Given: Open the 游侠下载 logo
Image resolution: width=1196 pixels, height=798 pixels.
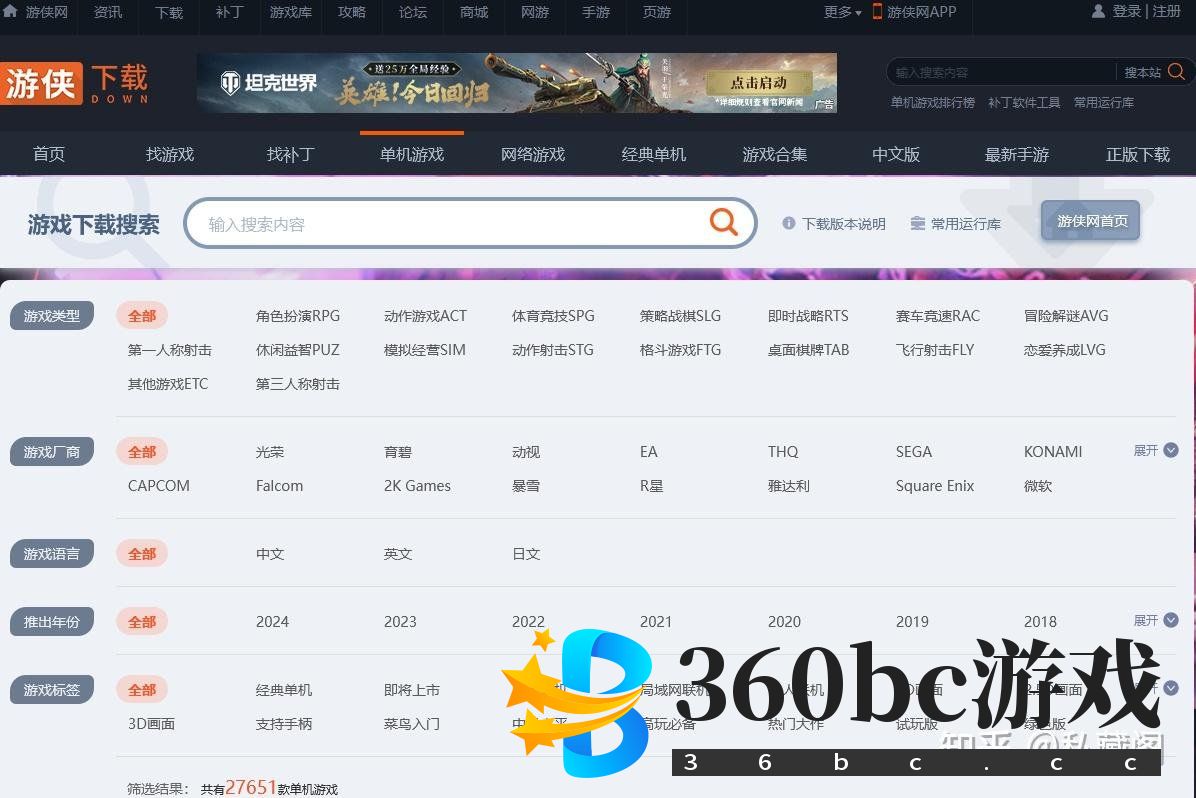Looking at the screenshot, I should (75, 84).
